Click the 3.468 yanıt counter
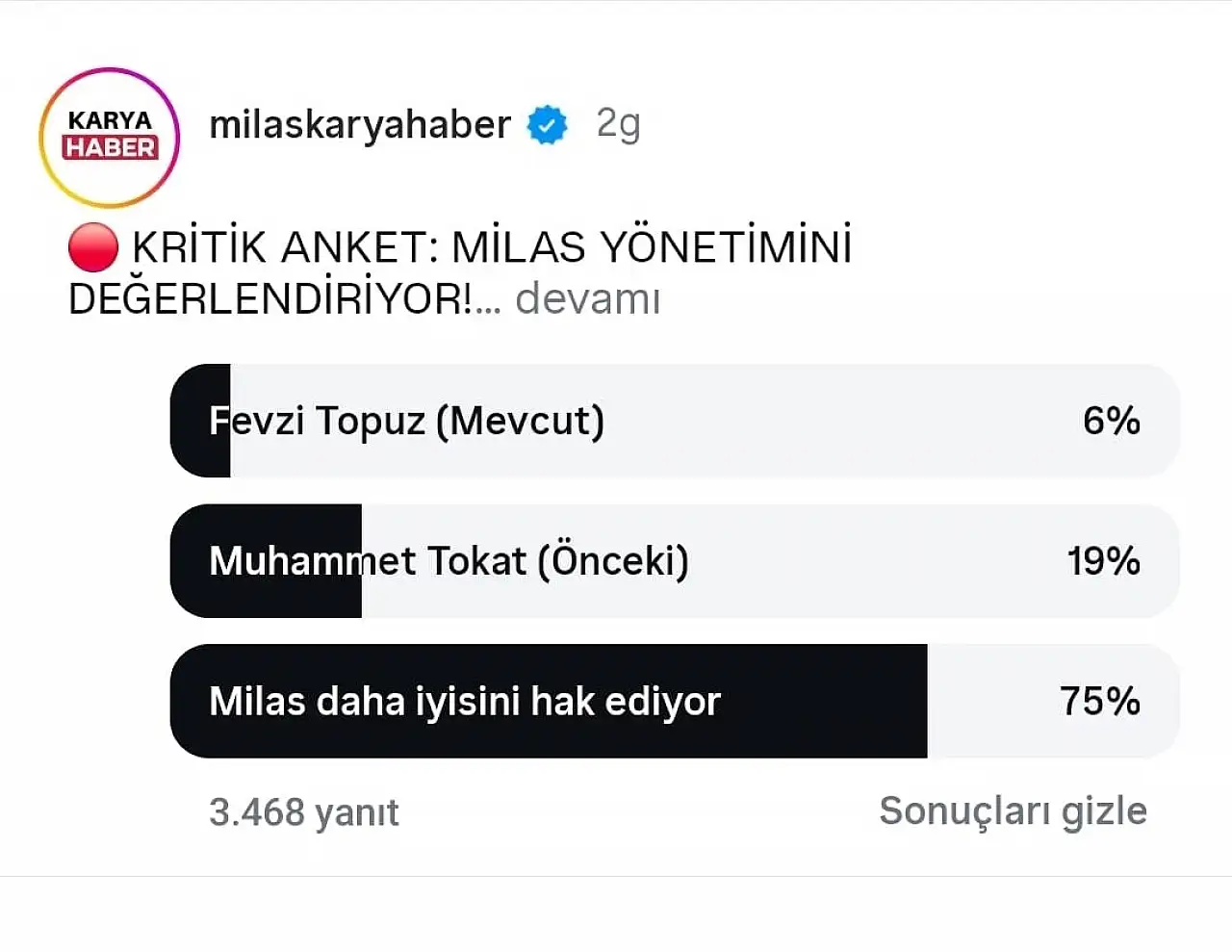This screenshot has height=952, width=1232. (x=304, y=811)
